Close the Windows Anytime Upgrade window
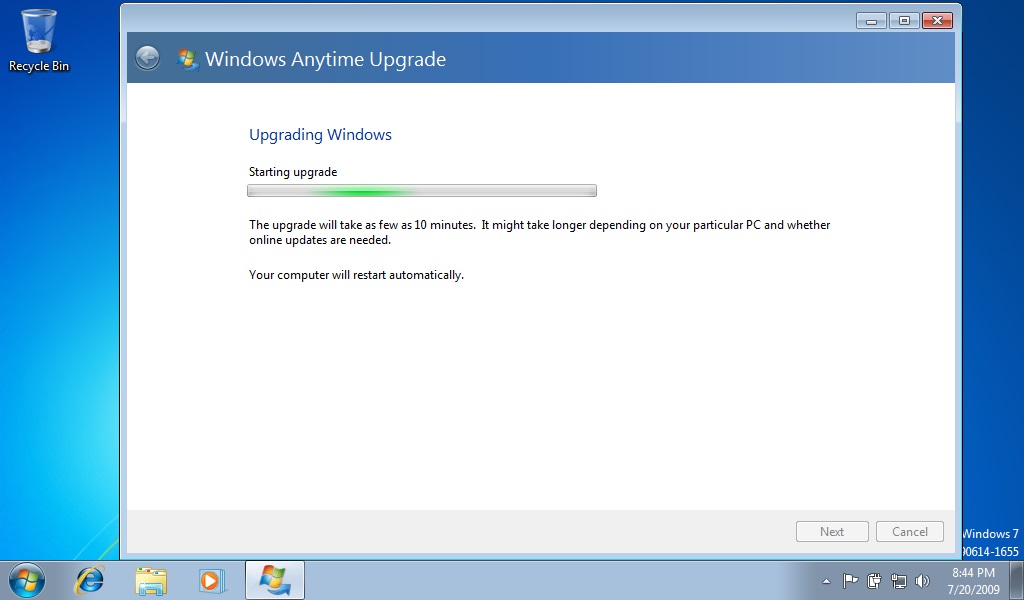The width and height of the screenshot is (1024, 600). [x=937, y=21]
